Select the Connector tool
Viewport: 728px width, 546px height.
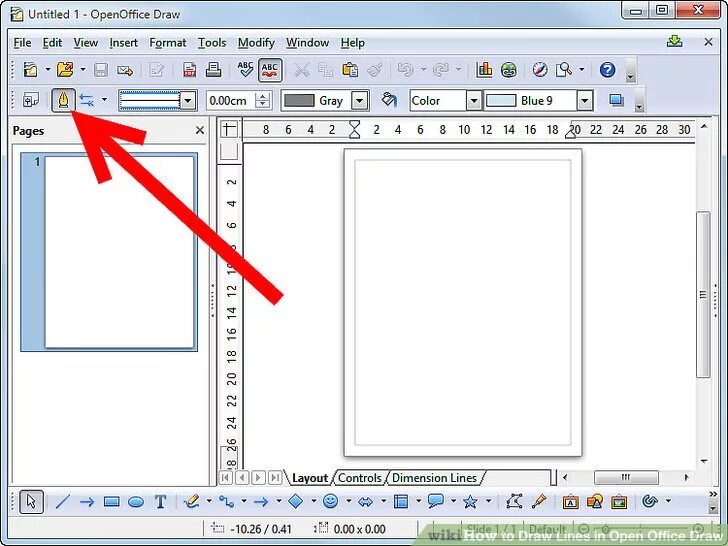(226, 501)
